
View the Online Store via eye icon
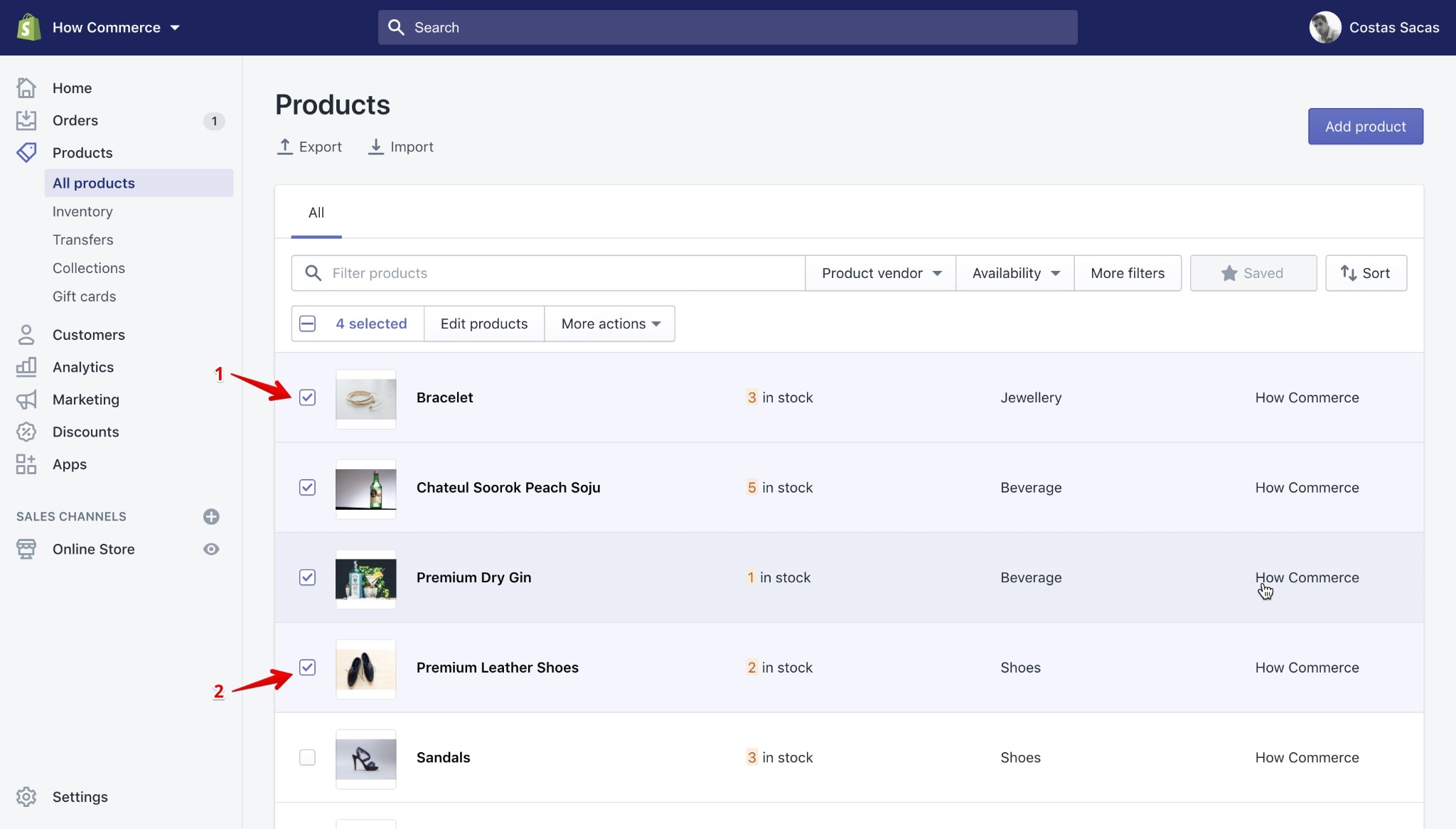point(211,549)
